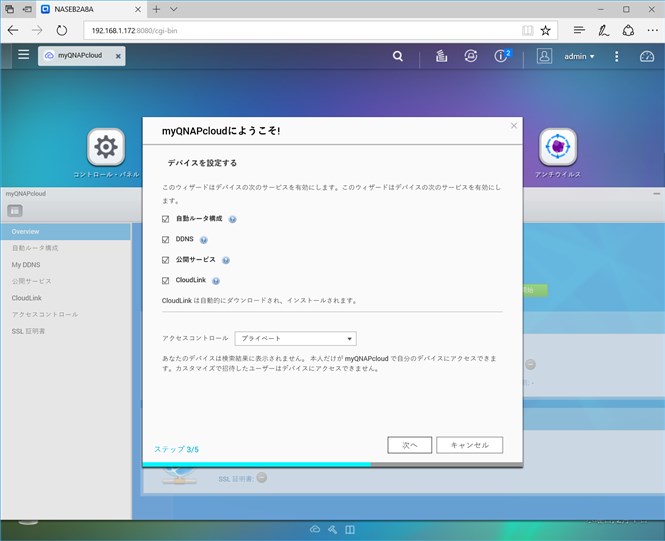Viewport: 665px width, 541px height.
Task: Open the dashboard gauge icon
Action: (x=647, y=56)
